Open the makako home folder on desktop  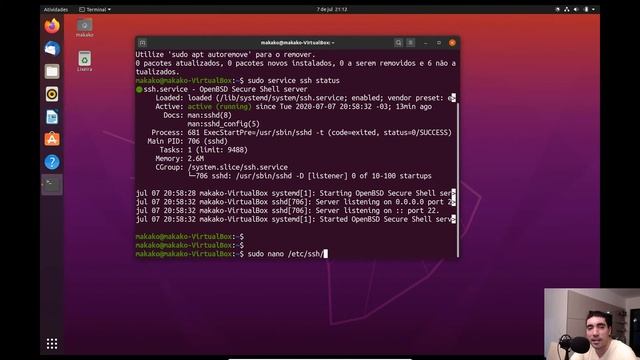pyautogui.click(x=84, y=28)
